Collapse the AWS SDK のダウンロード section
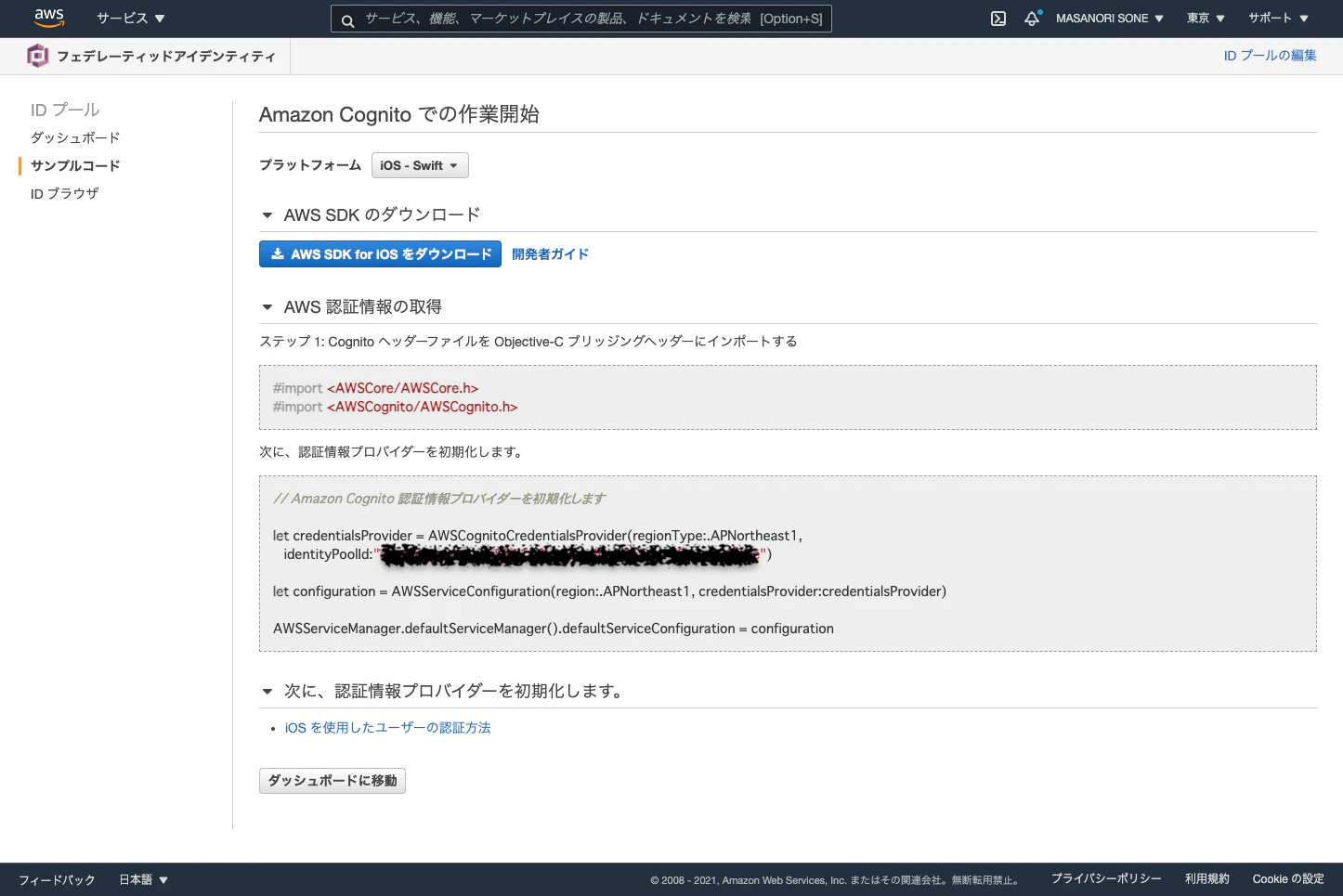 [267, 214]
